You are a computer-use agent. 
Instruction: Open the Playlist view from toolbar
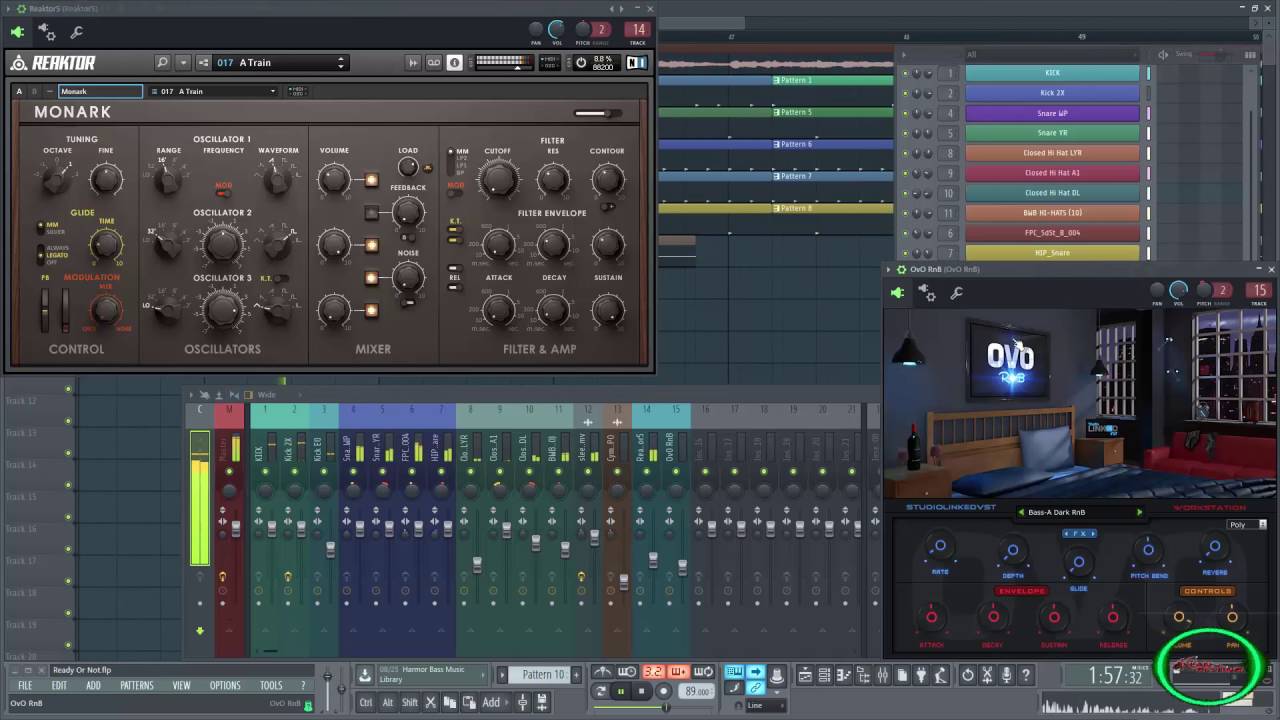tap(804, 676)
